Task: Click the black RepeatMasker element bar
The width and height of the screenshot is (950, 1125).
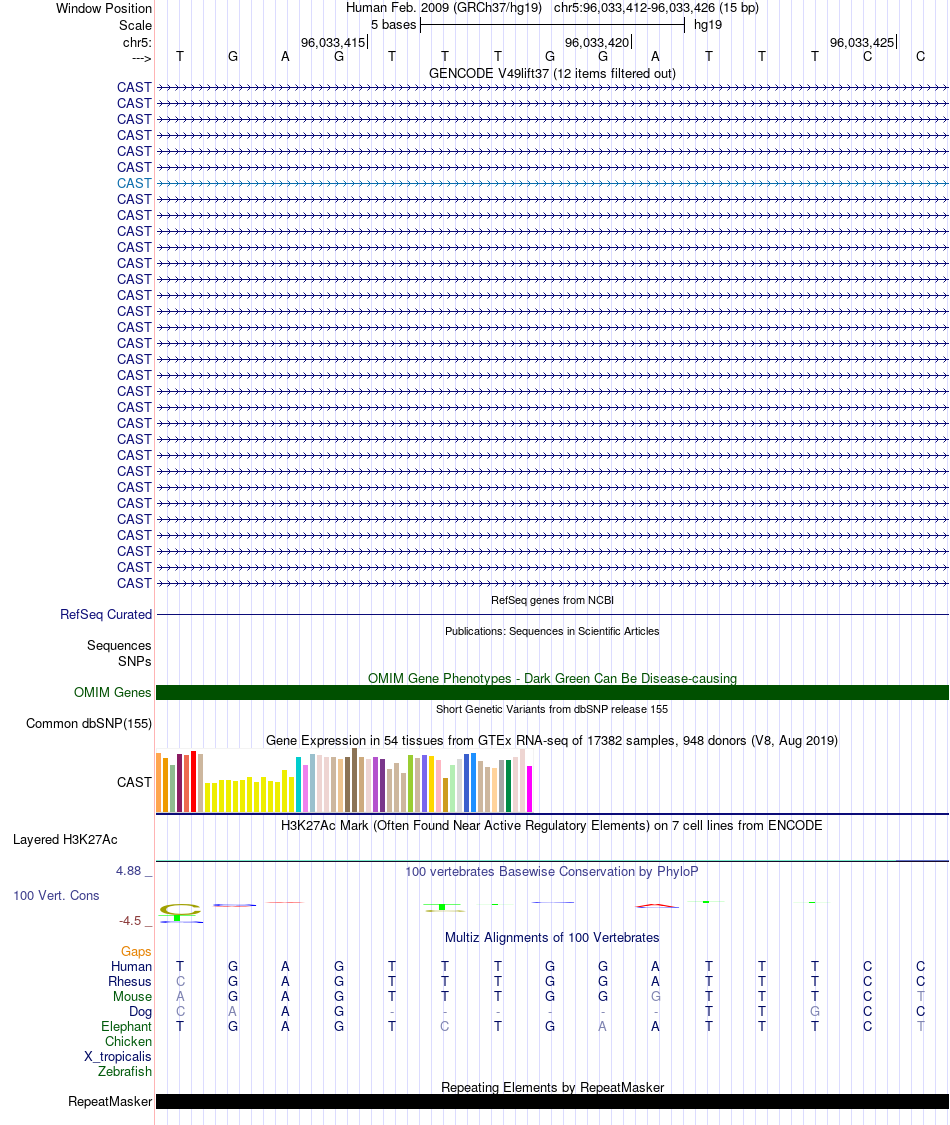Action: [x=552, y=1102]
